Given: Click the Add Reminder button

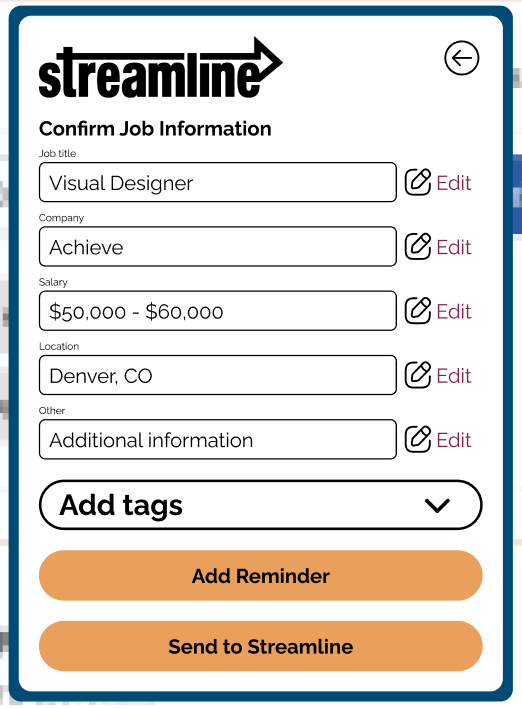Looking at the screenshot, I should click(261, 576).
